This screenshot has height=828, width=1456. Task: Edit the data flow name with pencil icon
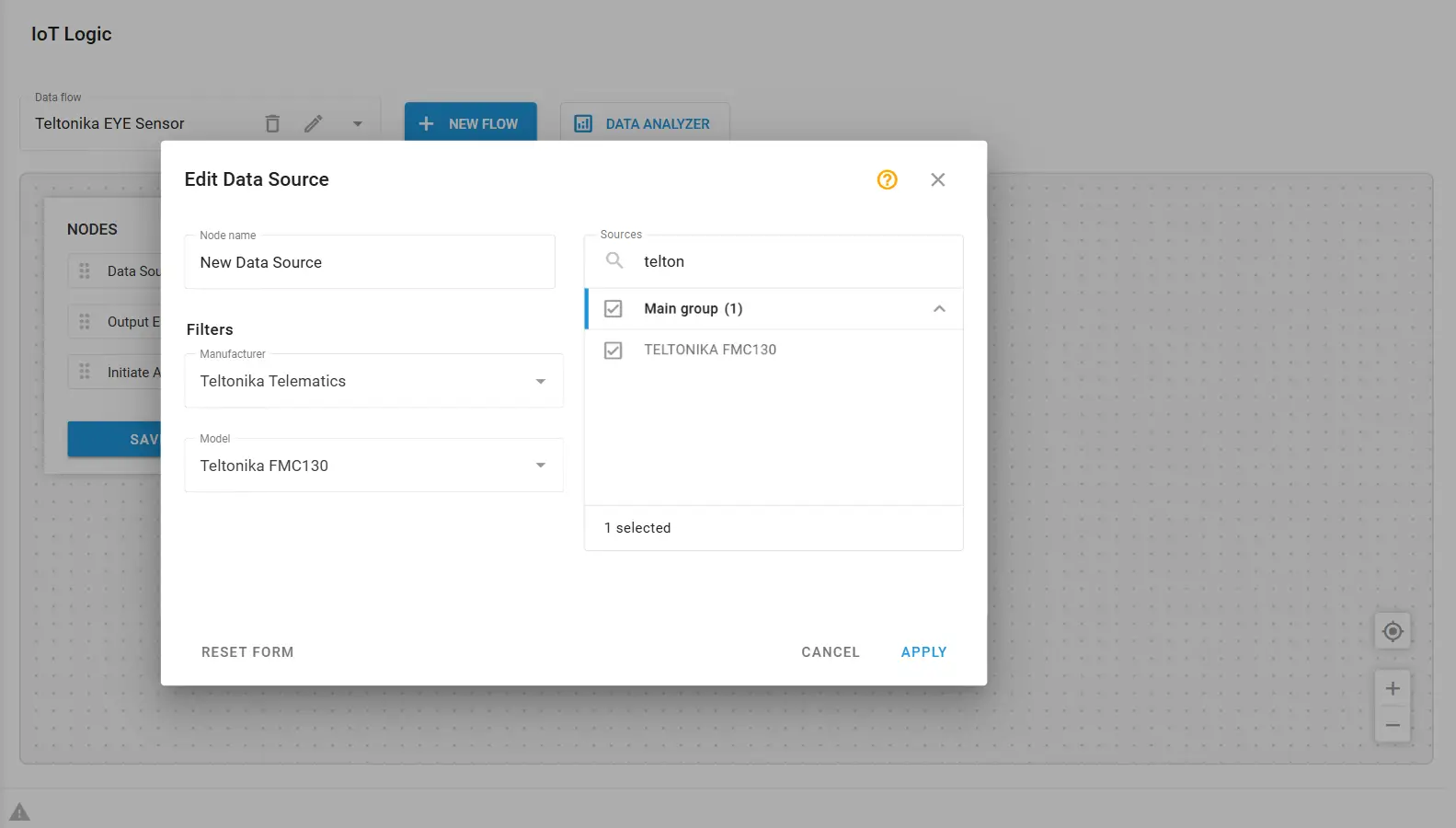[314, 123]
